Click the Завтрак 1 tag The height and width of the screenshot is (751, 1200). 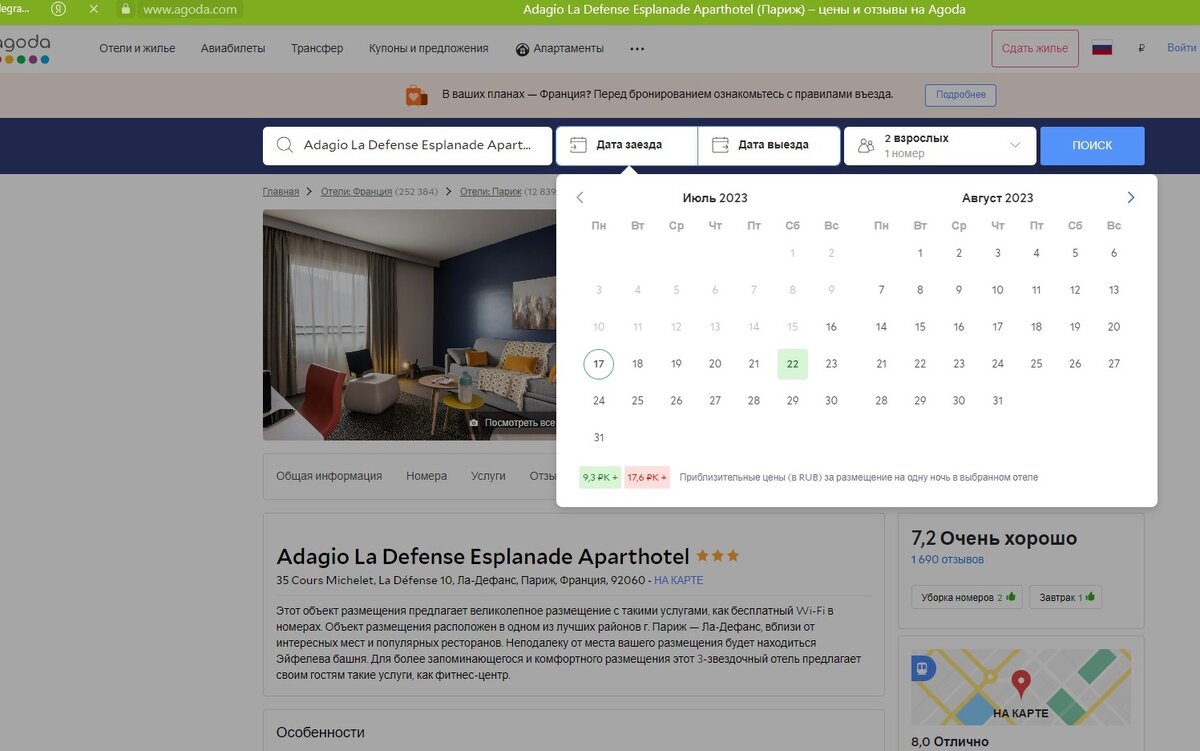tap(1065, 597)
